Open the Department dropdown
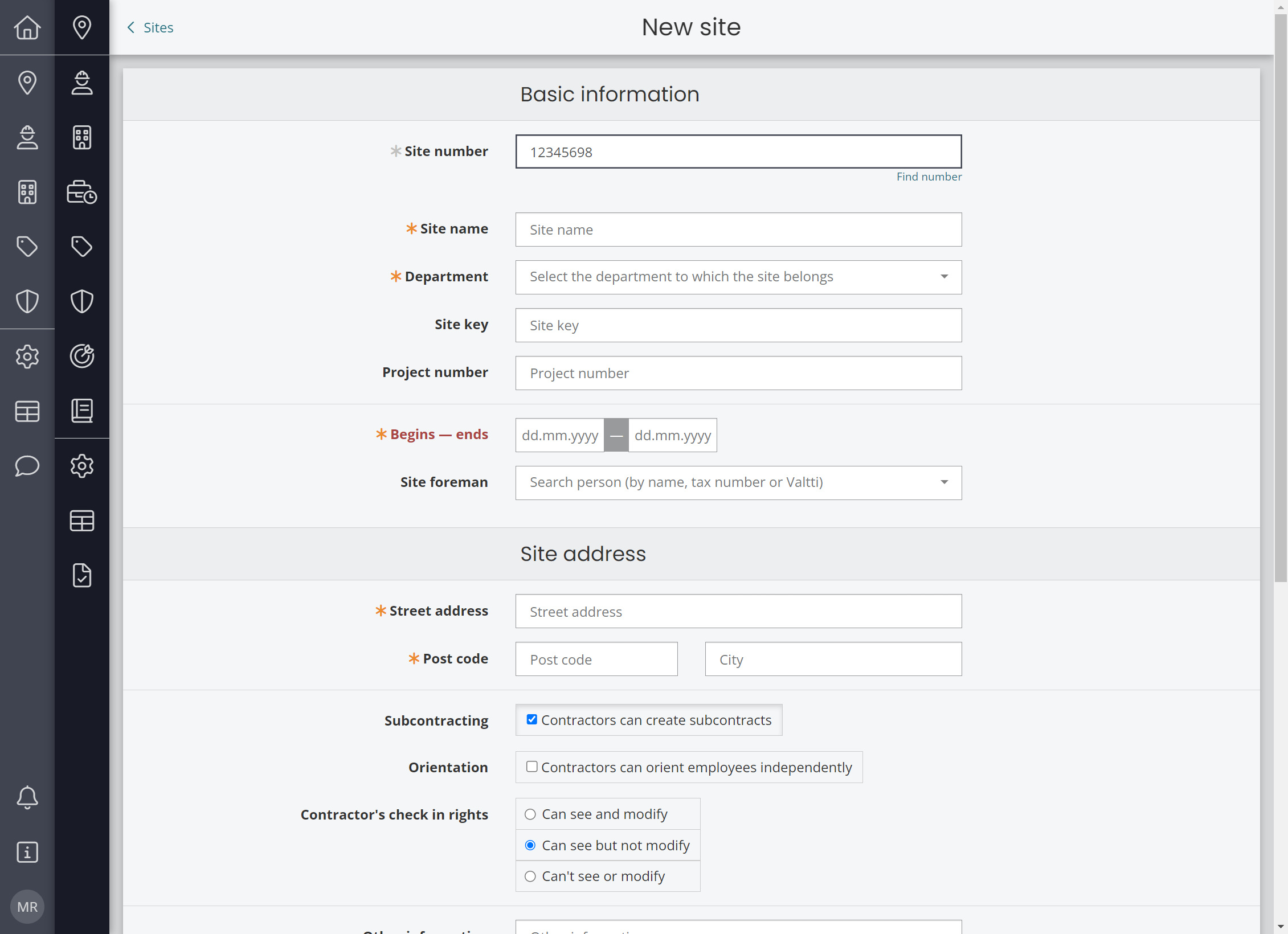 point(738,277)
